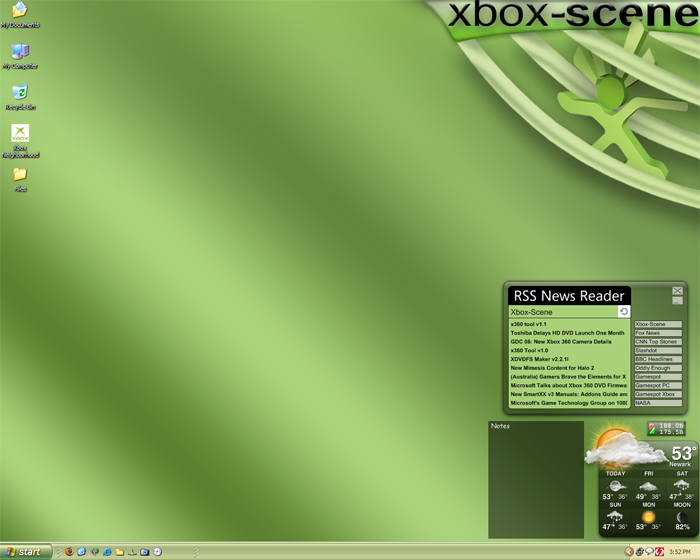
Task: Open 'New Mimesis Content for Halo 2'
Action: 552,368
